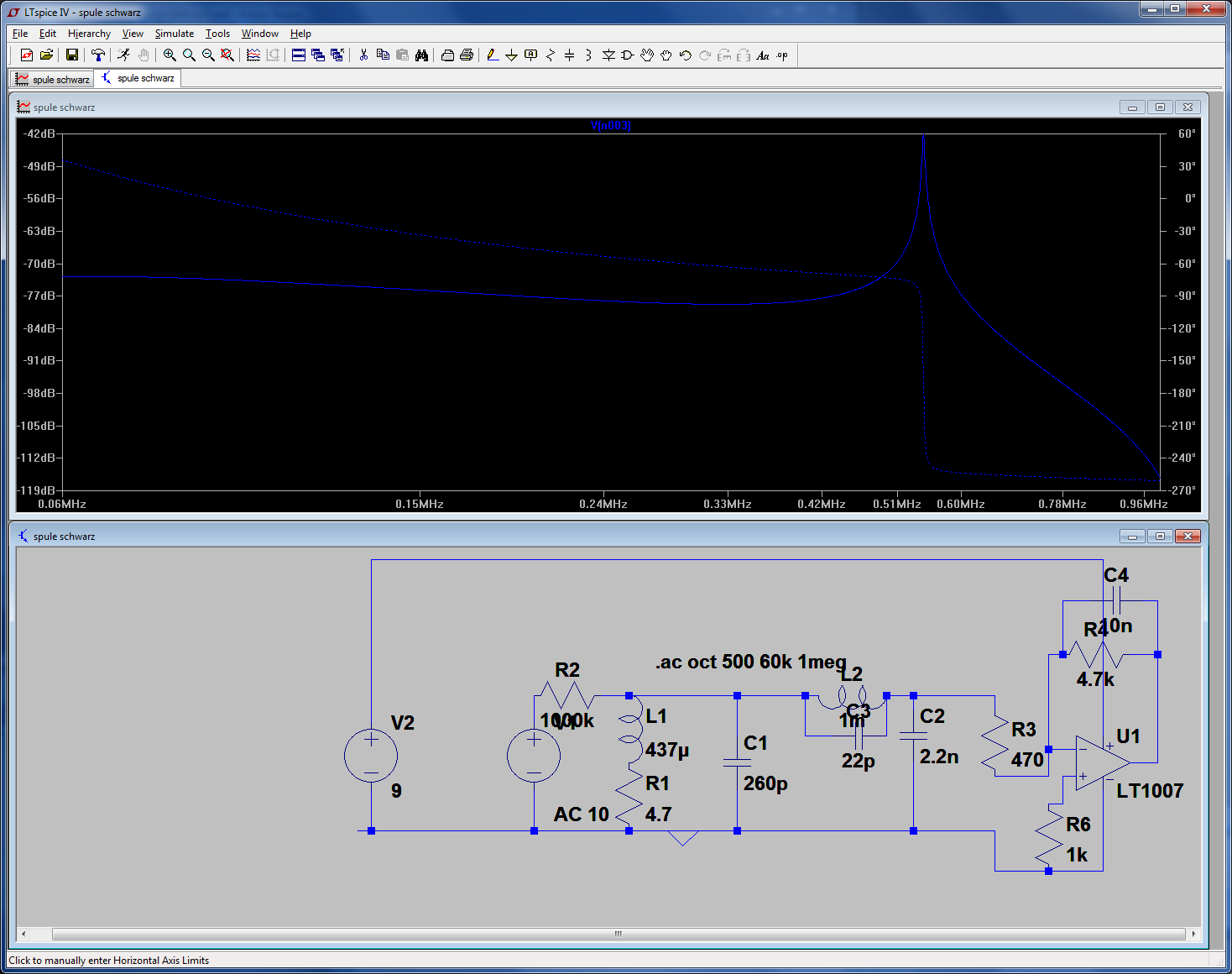Open Control Panel via the hammer icon
1232x974 pixels.
pyautogui.click(x=98, y=55)
